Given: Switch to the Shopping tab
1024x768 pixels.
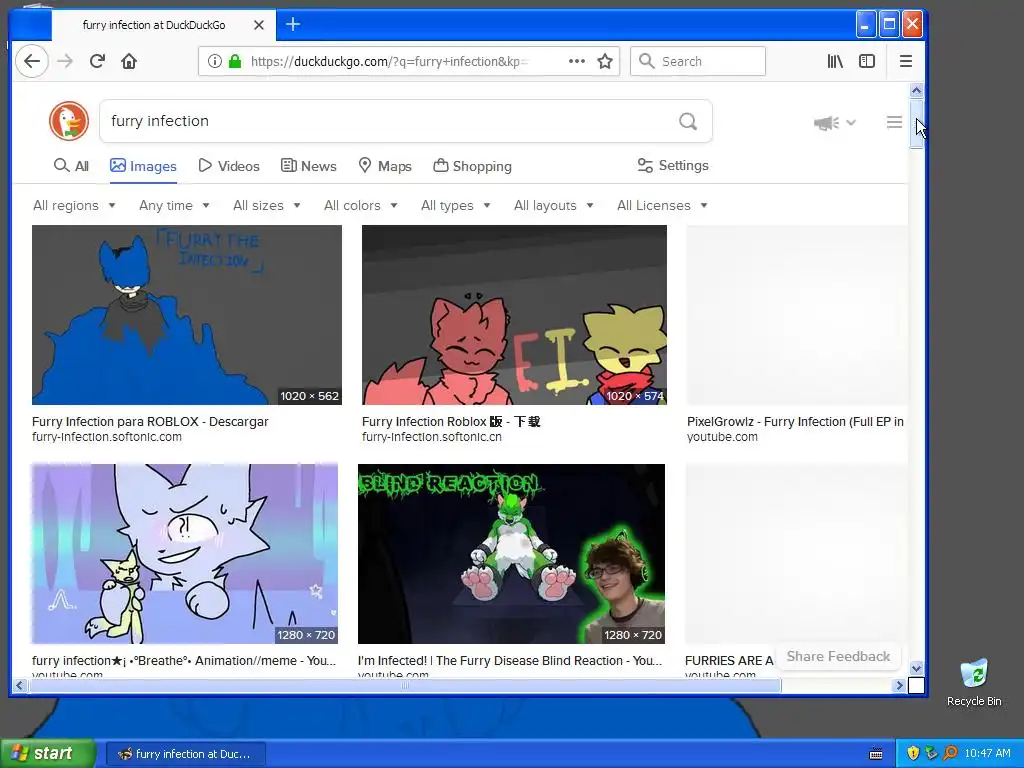Looking at the screenshot, I should [472, 166].
